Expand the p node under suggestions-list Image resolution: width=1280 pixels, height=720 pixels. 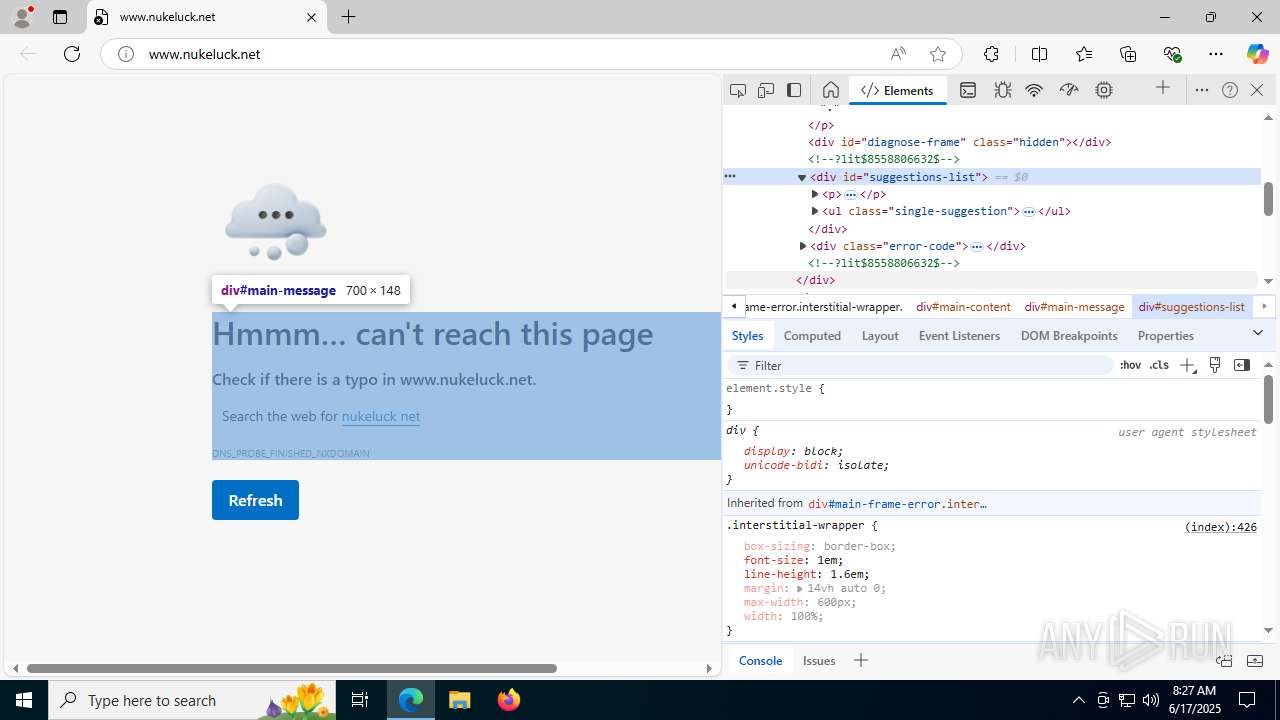click(x=815, y=194)
